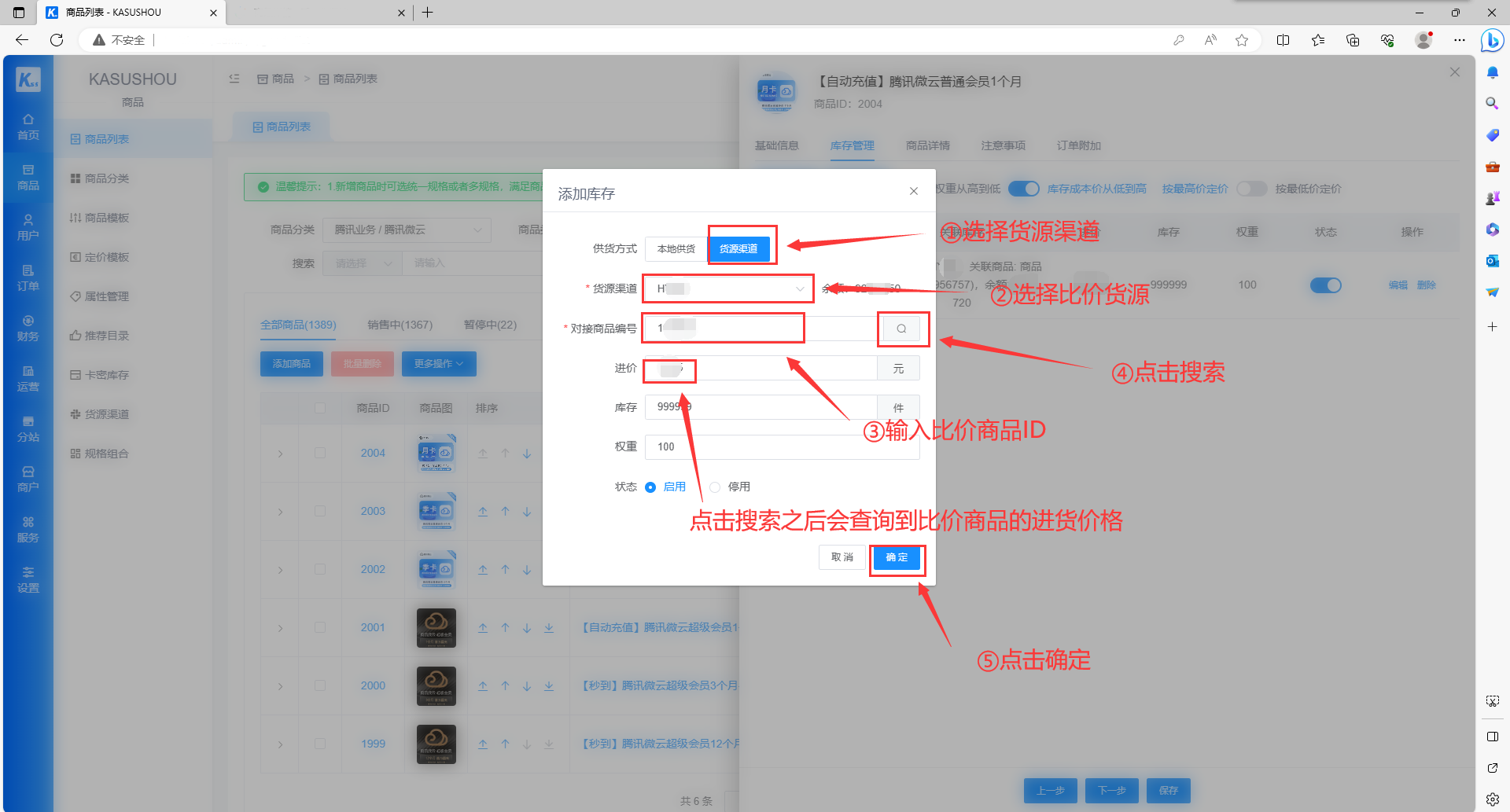Open 货源渠道 submenu item
1510x812 pixels.
click(x=133, y=414)
